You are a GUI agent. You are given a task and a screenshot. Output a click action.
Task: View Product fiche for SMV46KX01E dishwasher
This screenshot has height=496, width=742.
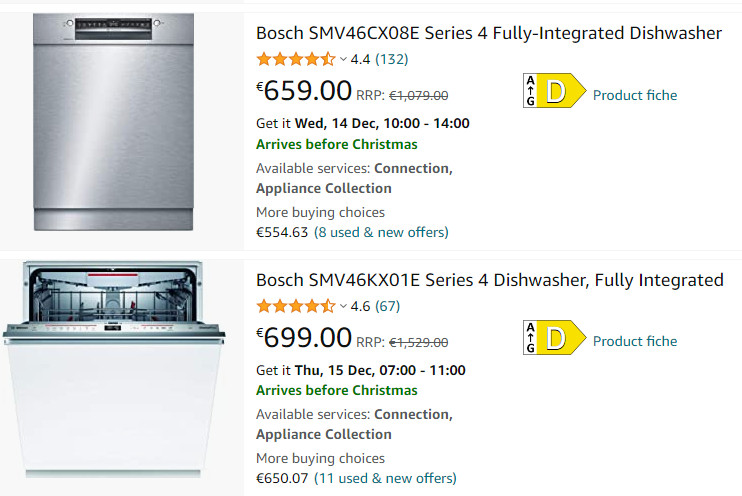[x=635, y=341]
